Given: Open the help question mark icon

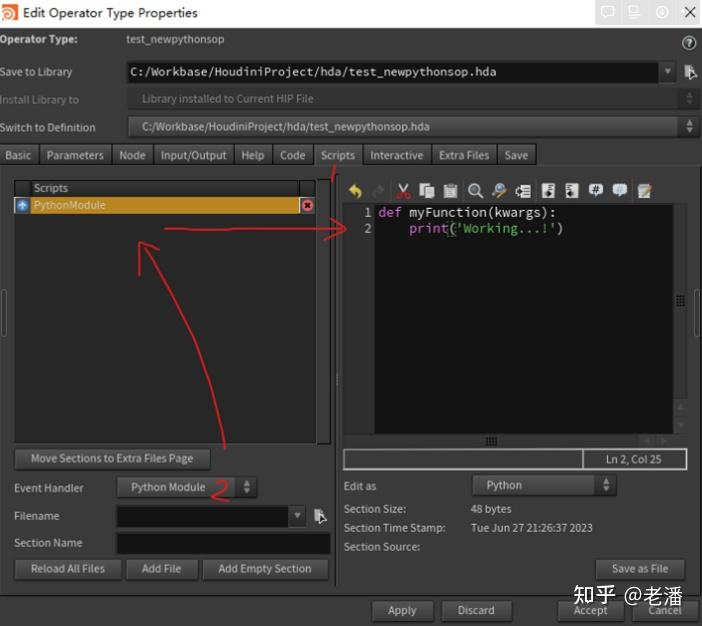Looking at the screenshot, I should 689,43.
